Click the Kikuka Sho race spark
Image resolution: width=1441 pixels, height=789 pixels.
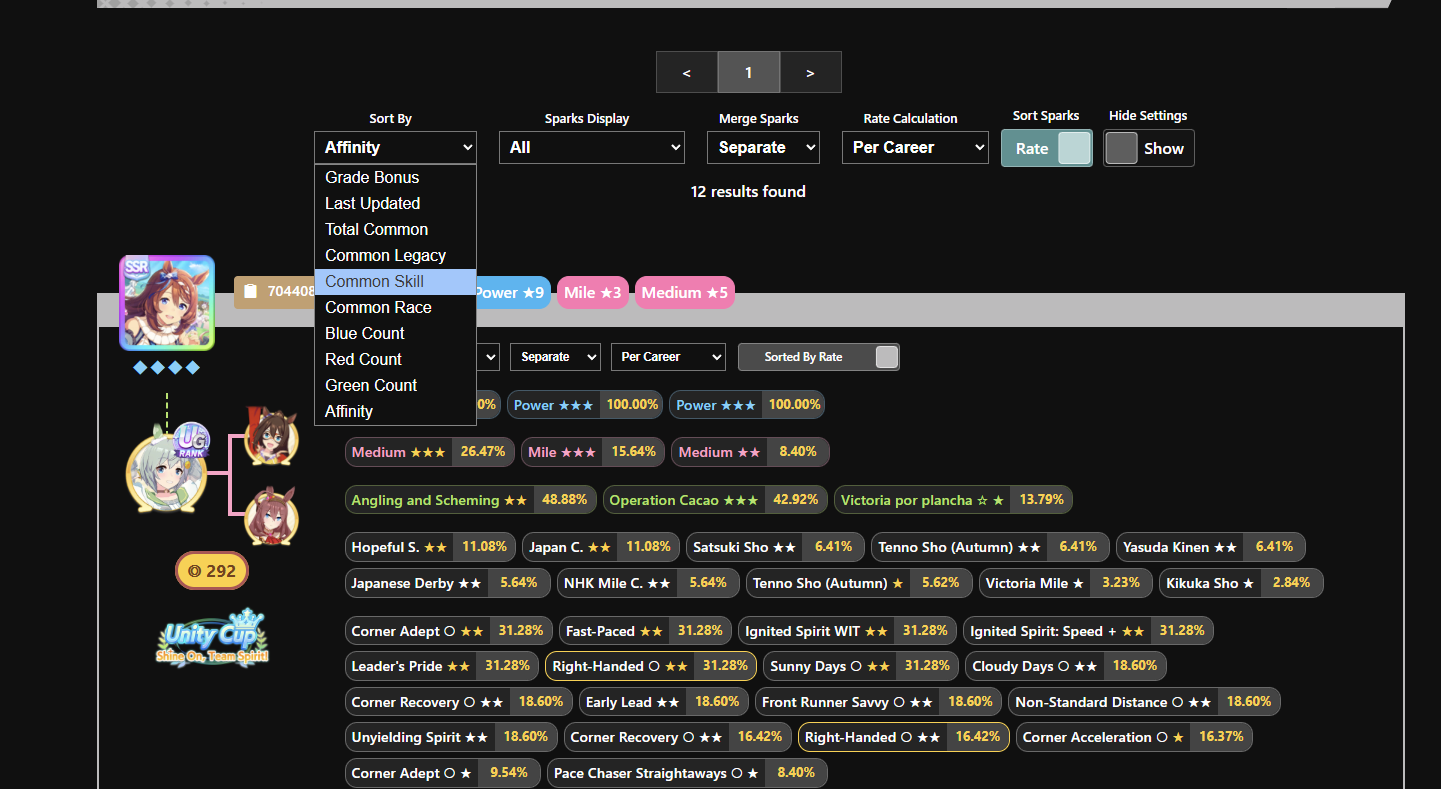pyautogui.click(x=1241, y=583)
